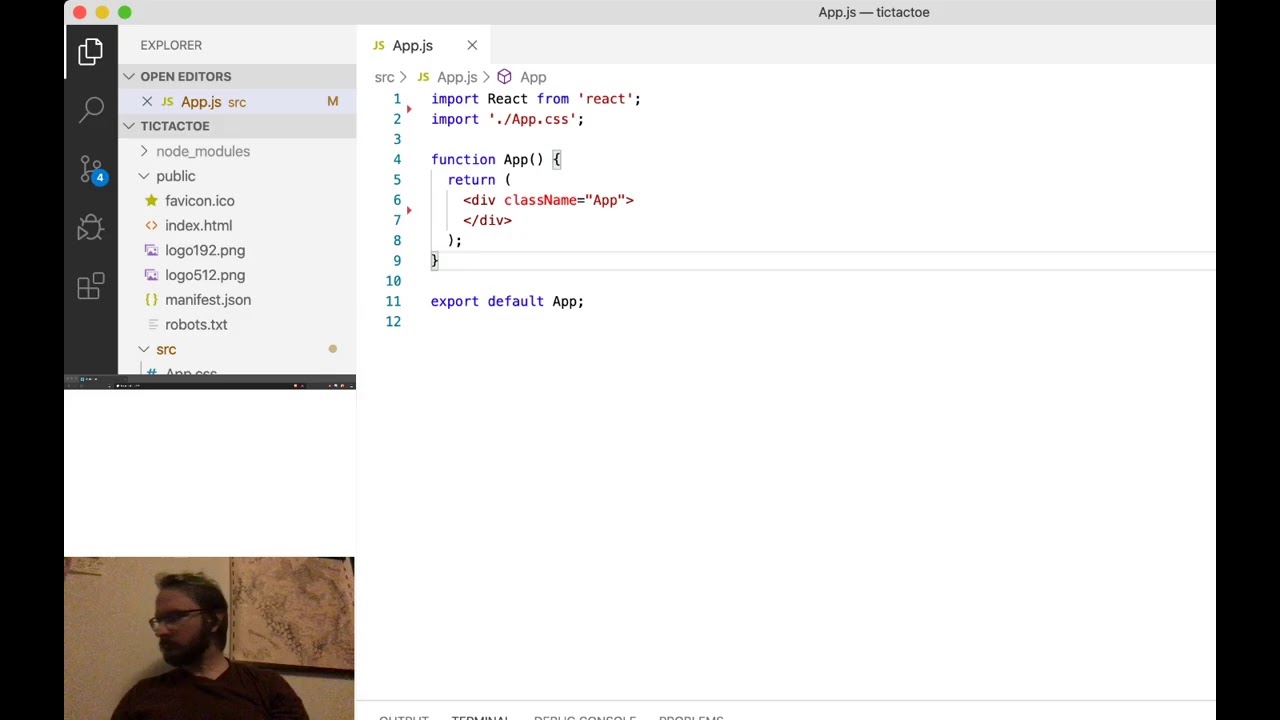Click the className="App" div line

click(x=548, y=200)
